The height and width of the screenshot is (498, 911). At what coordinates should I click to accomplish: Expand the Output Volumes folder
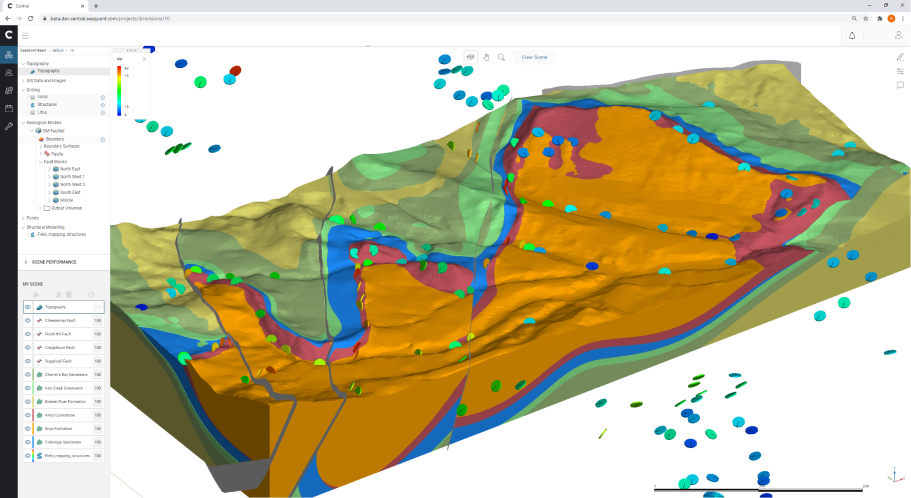[x=48, y=208]
